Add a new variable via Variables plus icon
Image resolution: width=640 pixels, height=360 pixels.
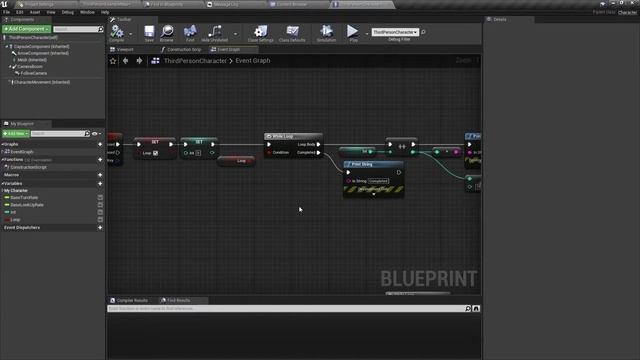point(100,184)
